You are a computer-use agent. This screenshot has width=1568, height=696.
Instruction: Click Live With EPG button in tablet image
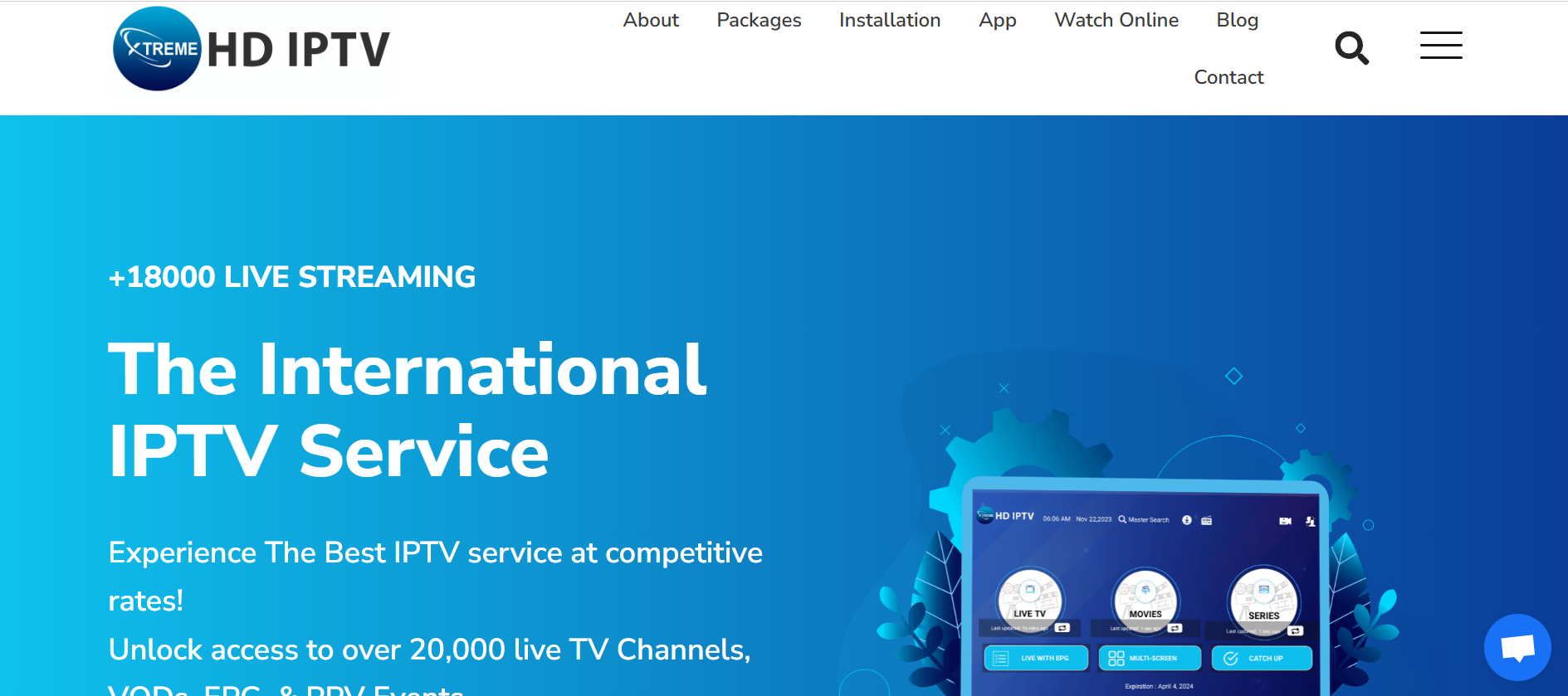click(x=1036, y=658)
